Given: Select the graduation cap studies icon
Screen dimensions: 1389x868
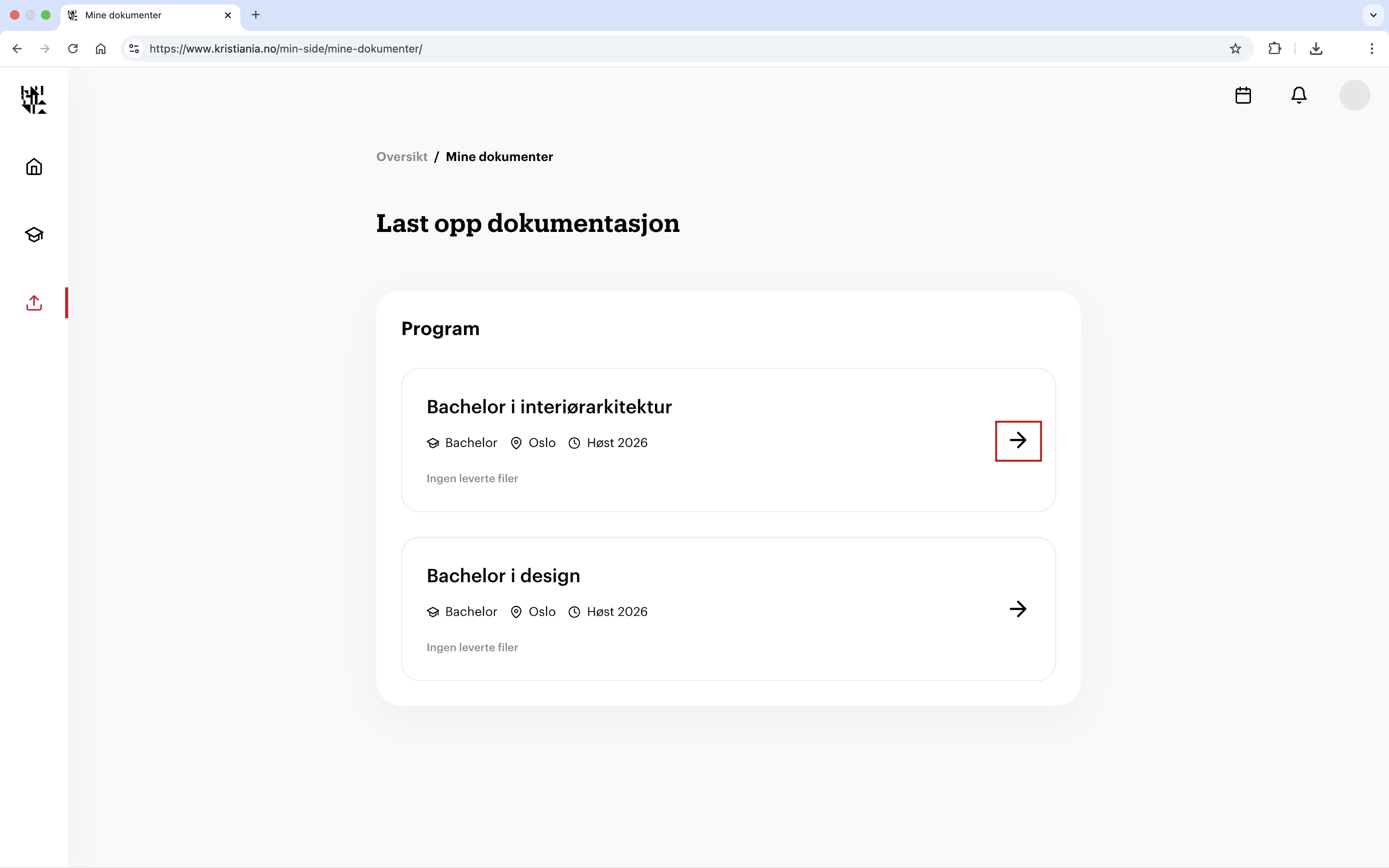Looking at the screenshot, I should pyautogui.click(x=34, y=234).
